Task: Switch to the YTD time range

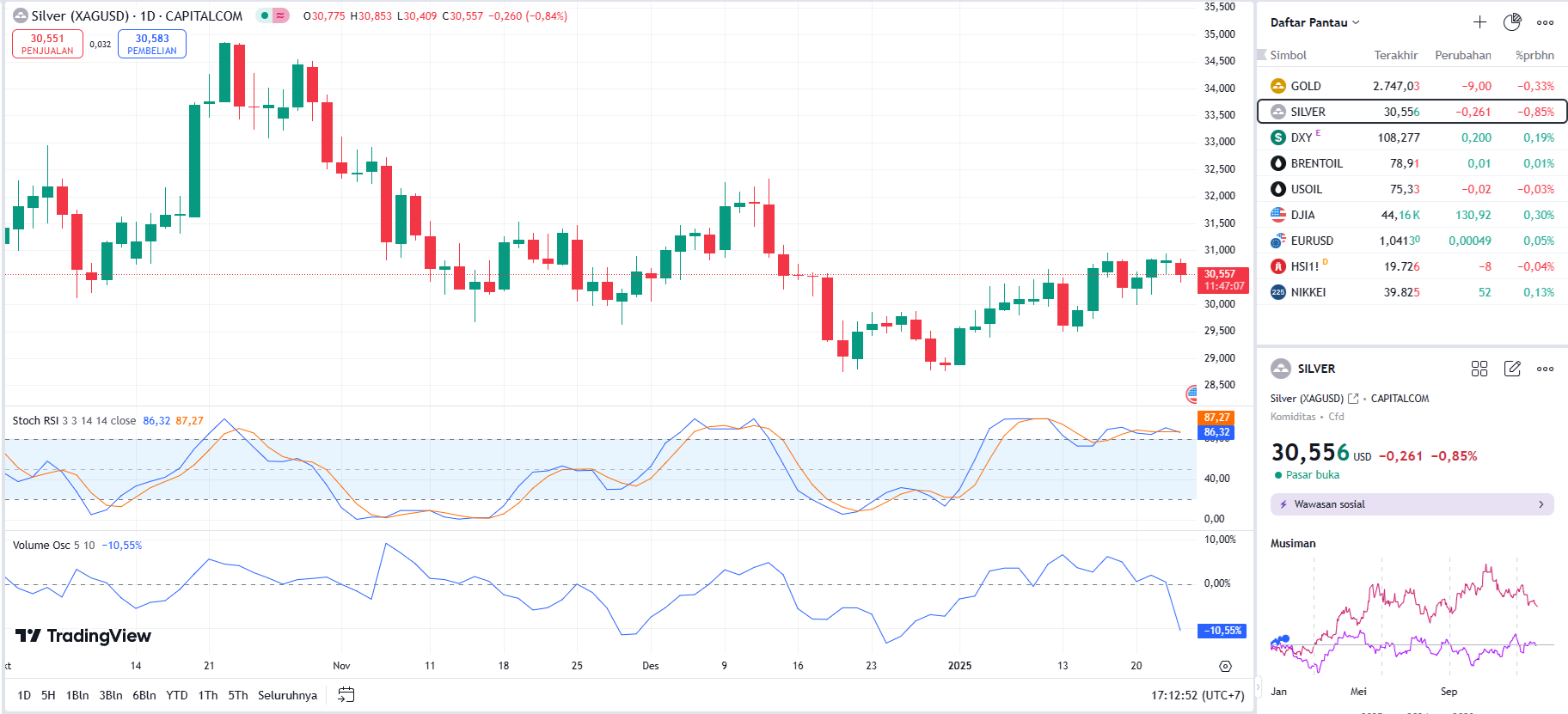Action: [176, 695]
